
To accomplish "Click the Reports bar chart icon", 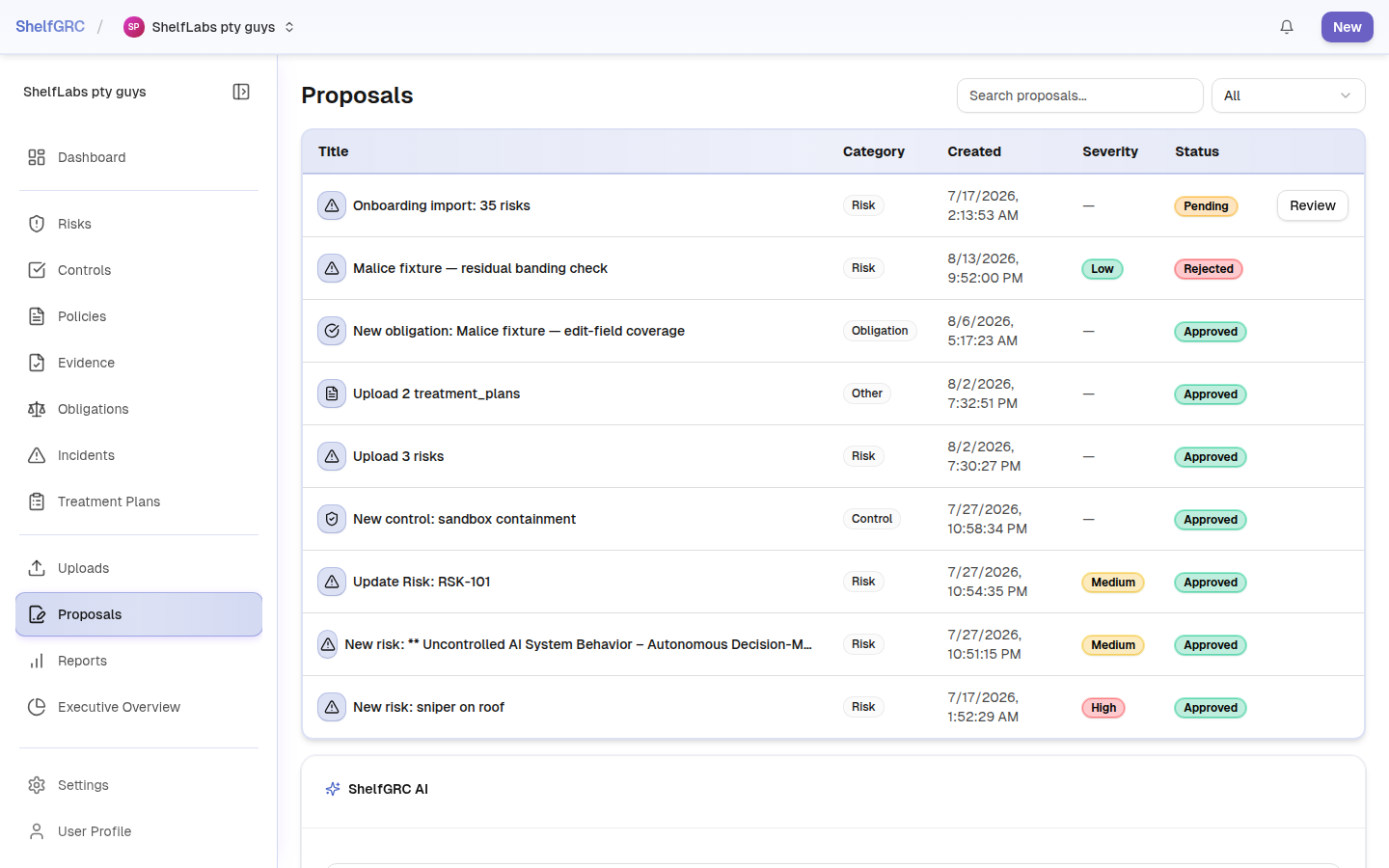I will pos(37,661).
